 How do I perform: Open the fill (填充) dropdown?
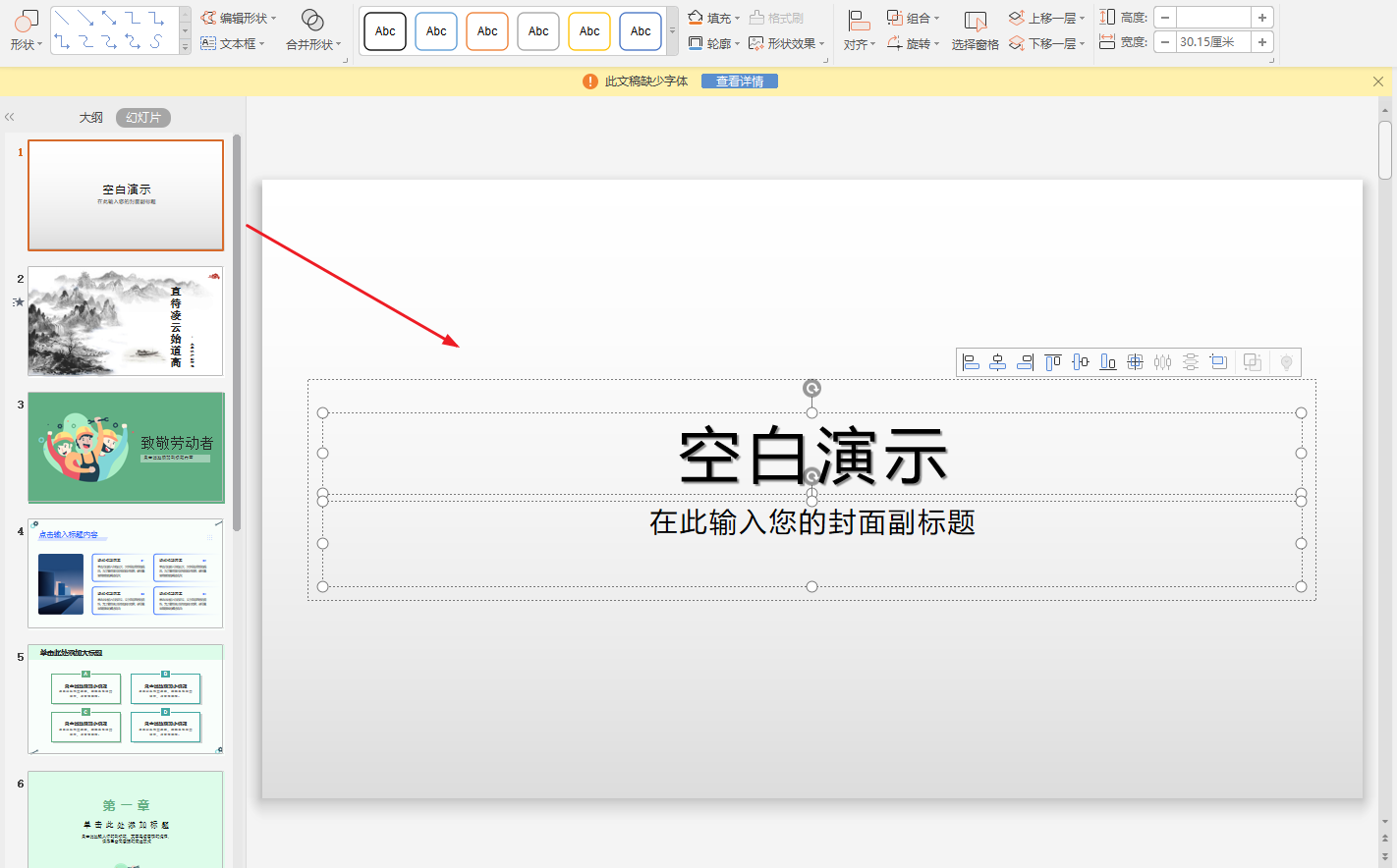(713, 18)
